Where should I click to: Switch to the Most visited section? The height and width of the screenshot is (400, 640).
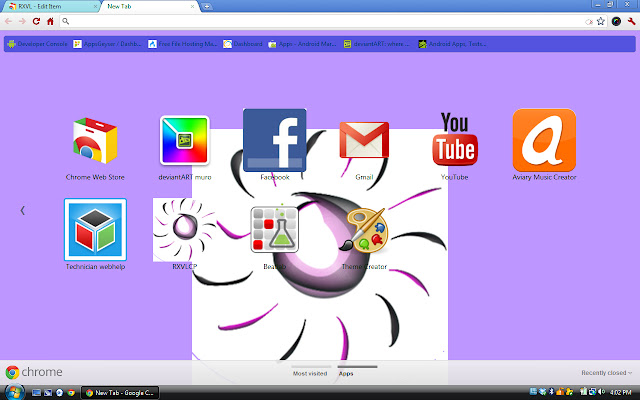(310, 373)
